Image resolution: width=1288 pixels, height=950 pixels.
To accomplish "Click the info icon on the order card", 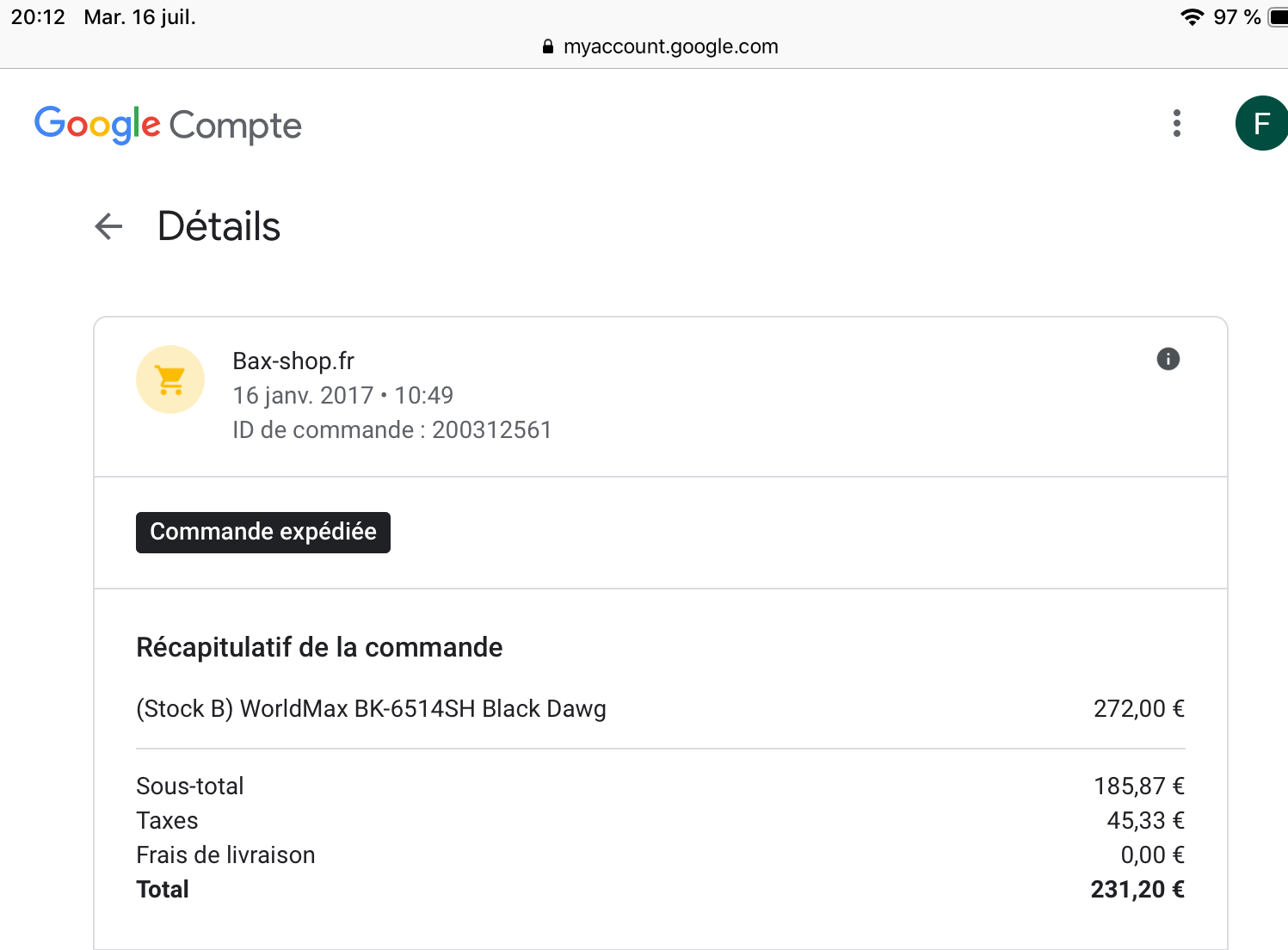I will tap(1168, 359).
